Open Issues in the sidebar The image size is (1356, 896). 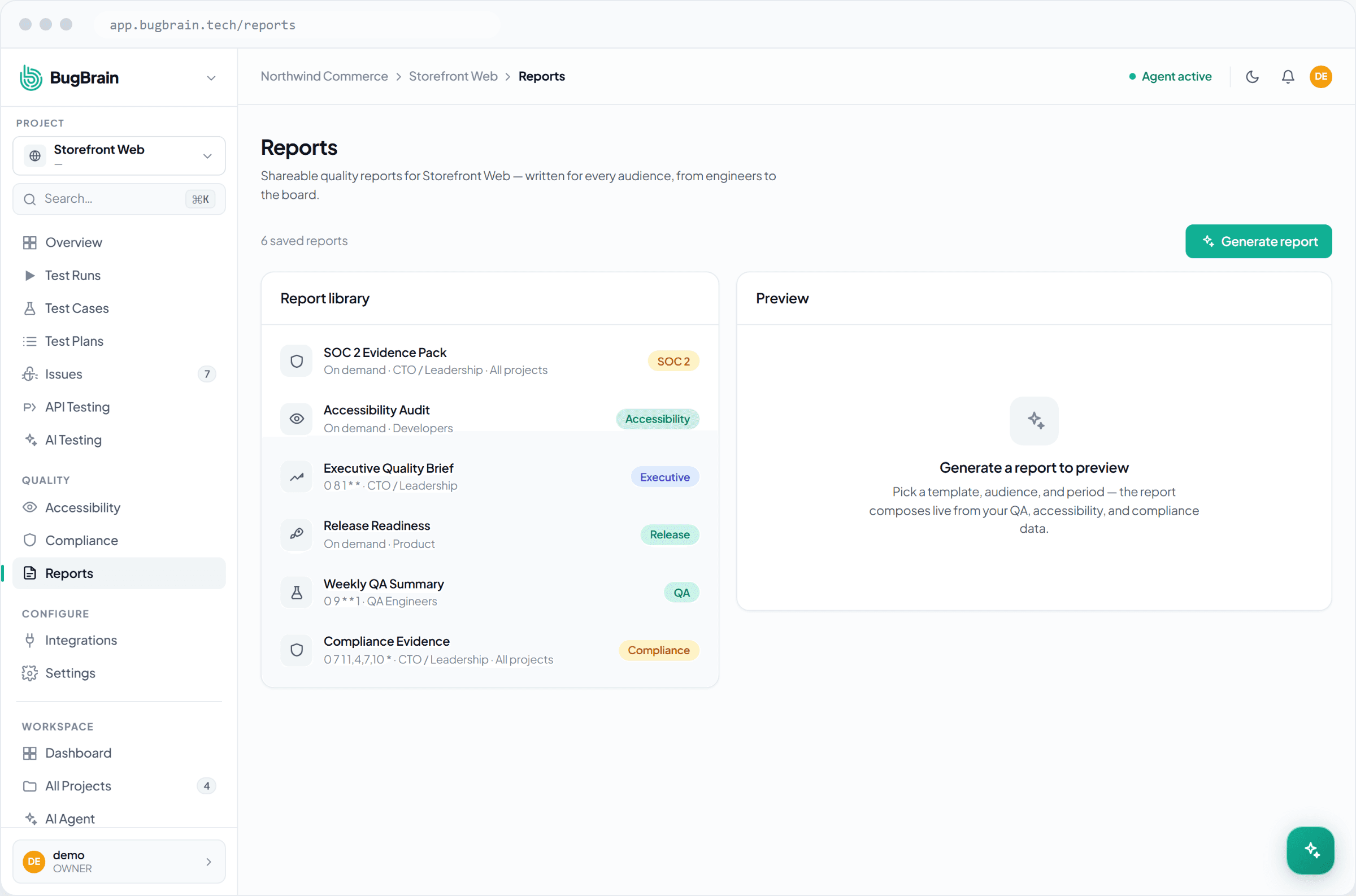[x=119, y=374]
